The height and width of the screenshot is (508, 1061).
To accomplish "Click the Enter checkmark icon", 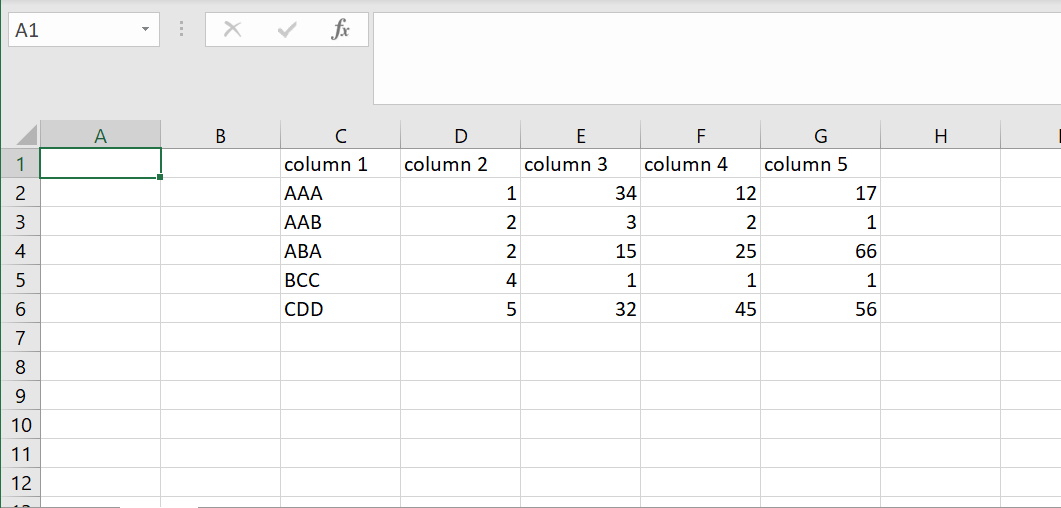I will click(287, 30).
